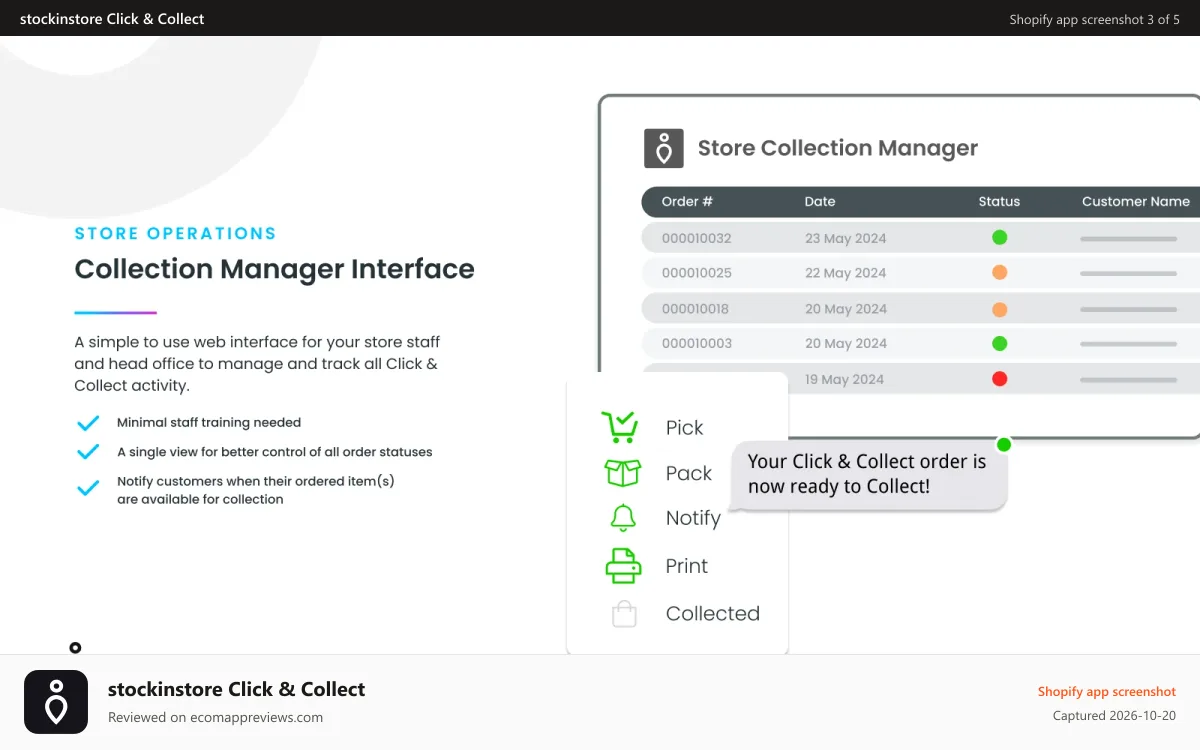Click Captured 2026-10-20 text
The width and height of the screenshot is (1200, 750).
click(x=1114, y=716)
